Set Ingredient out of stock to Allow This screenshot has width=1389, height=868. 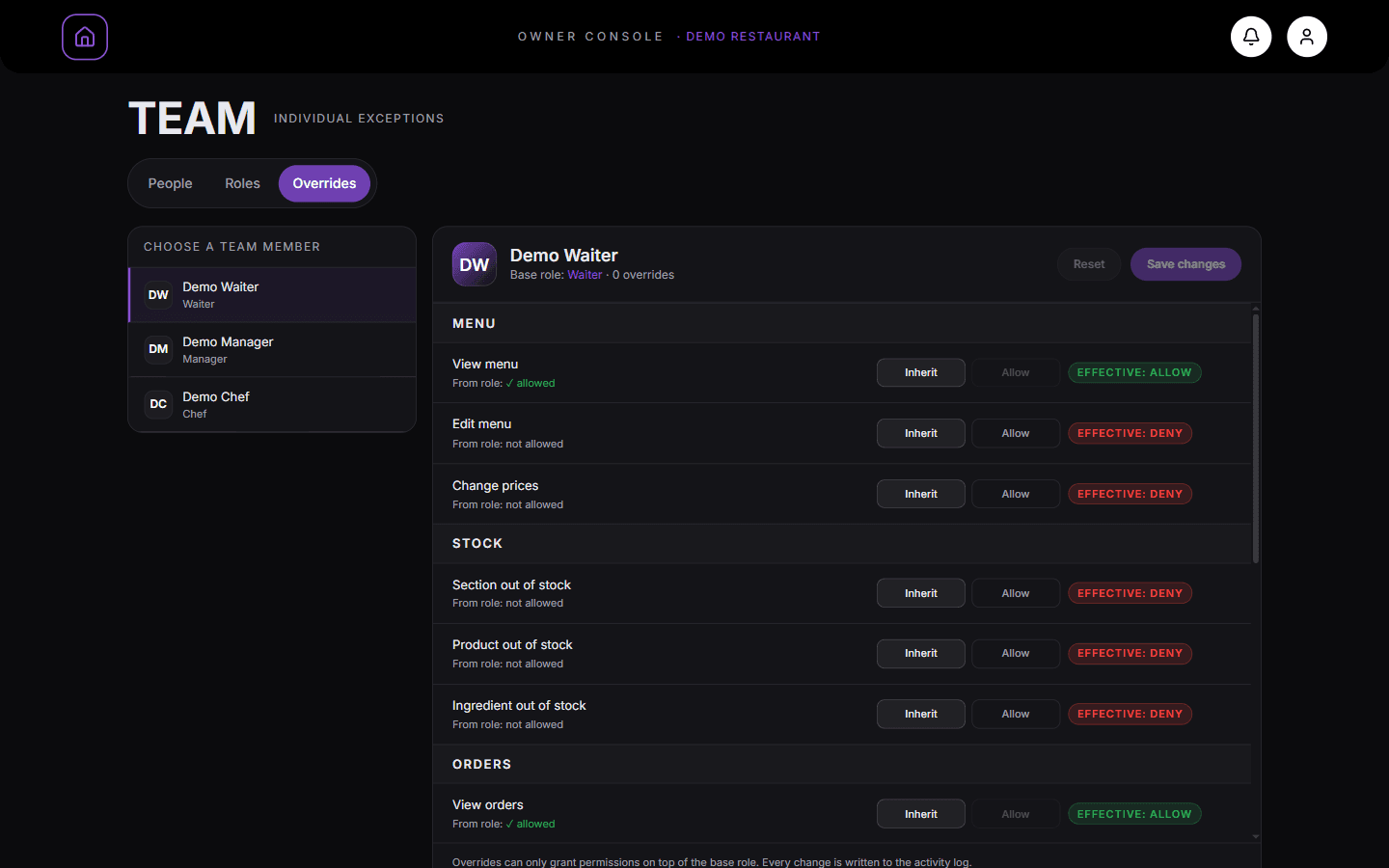[x=1016, y=714]
